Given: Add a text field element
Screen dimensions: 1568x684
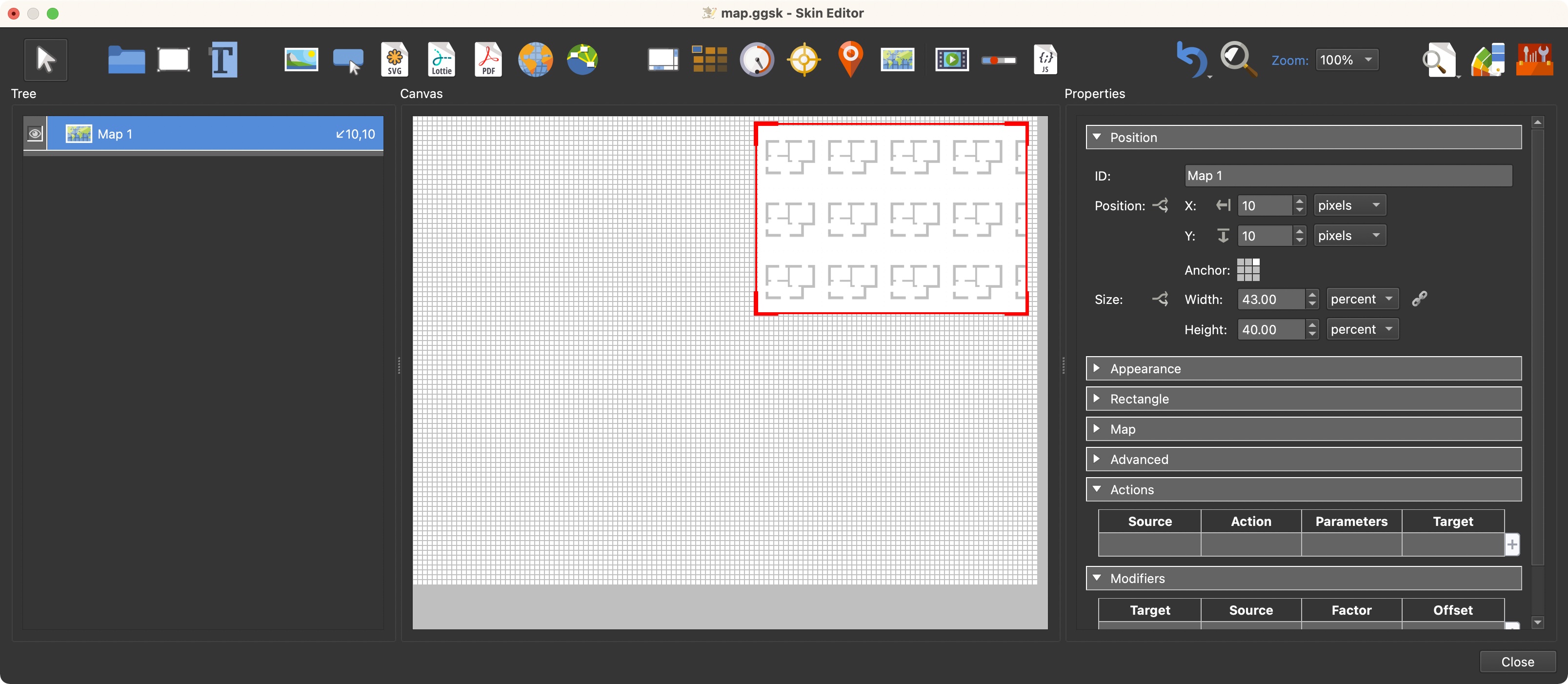Looking at the screenshot, I should coord(223,60).
